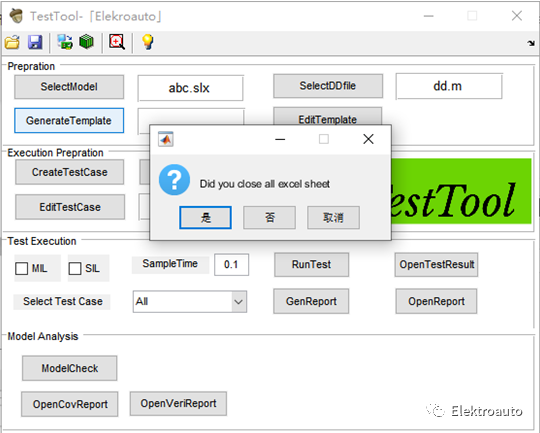Click the SelectDDfile button
The image size is (540, 433).
tap(328, 86)
